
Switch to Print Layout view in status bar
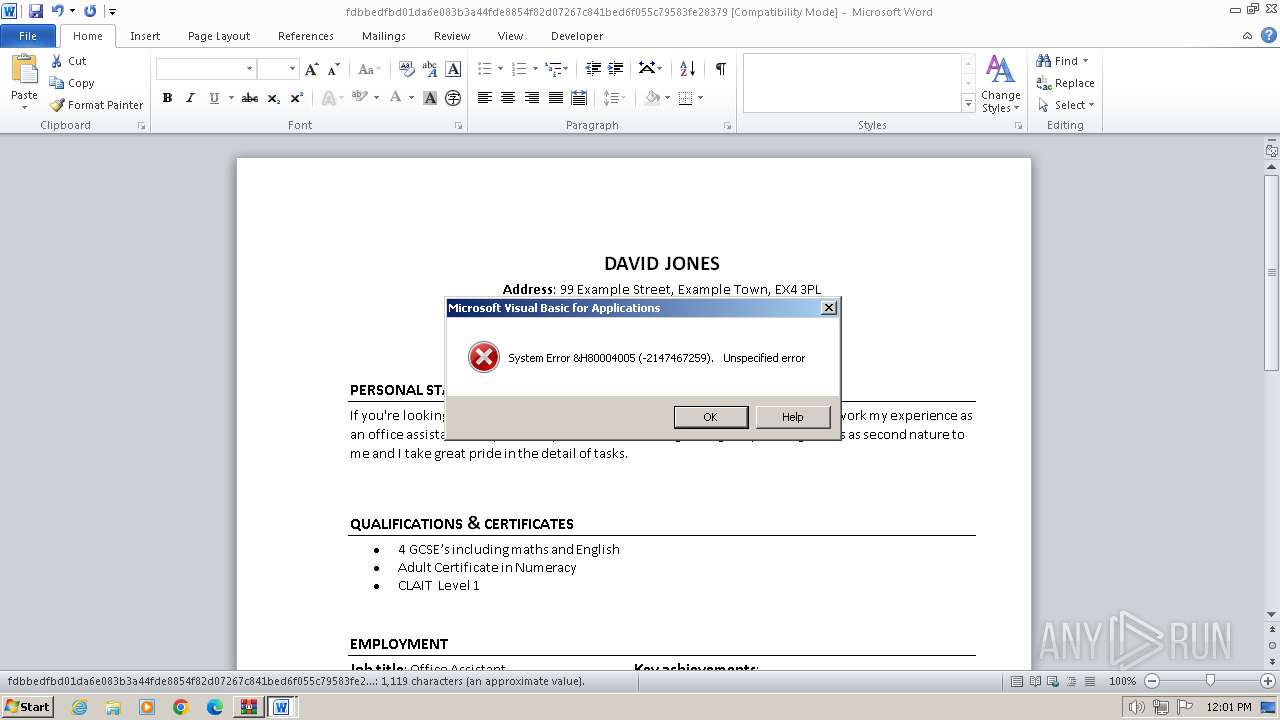[x=1017, y=681]
